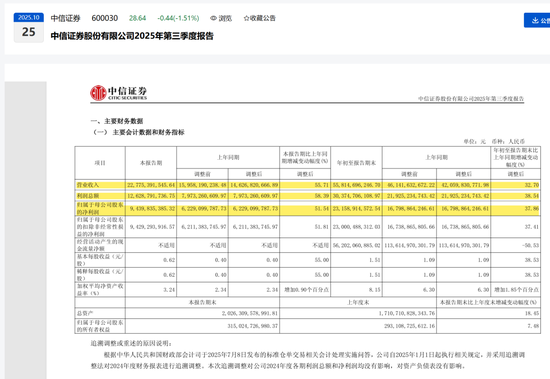This screenshot has height=379, width=550.
Task: Open the 中信证券 stock name link
Action: click(x=66, y=18)
